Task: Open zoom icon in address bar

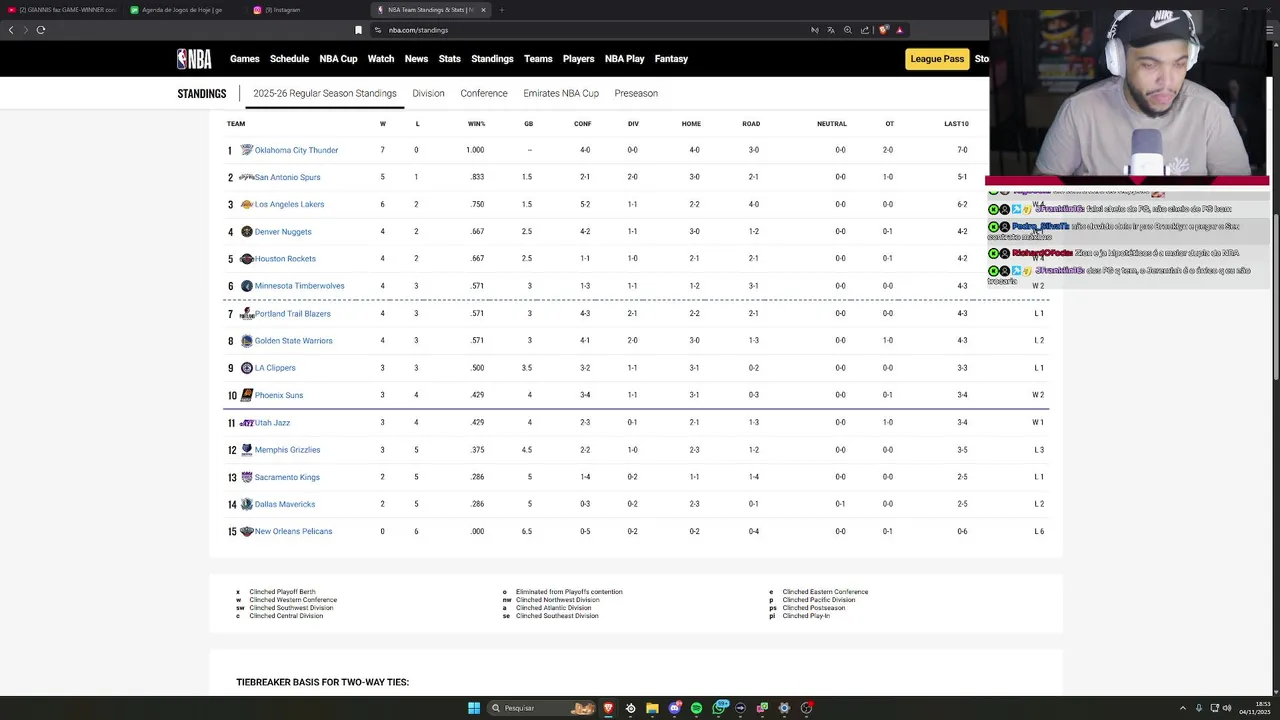Action: tap(848, 30)
